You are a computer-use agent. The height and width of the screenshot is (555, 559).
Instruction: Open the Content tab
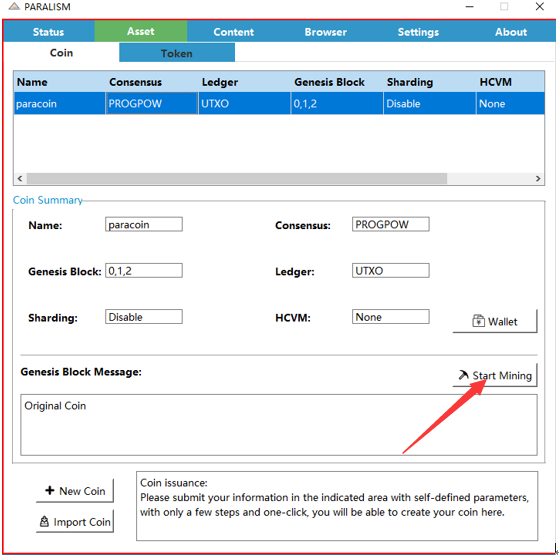tap(234, 32)
